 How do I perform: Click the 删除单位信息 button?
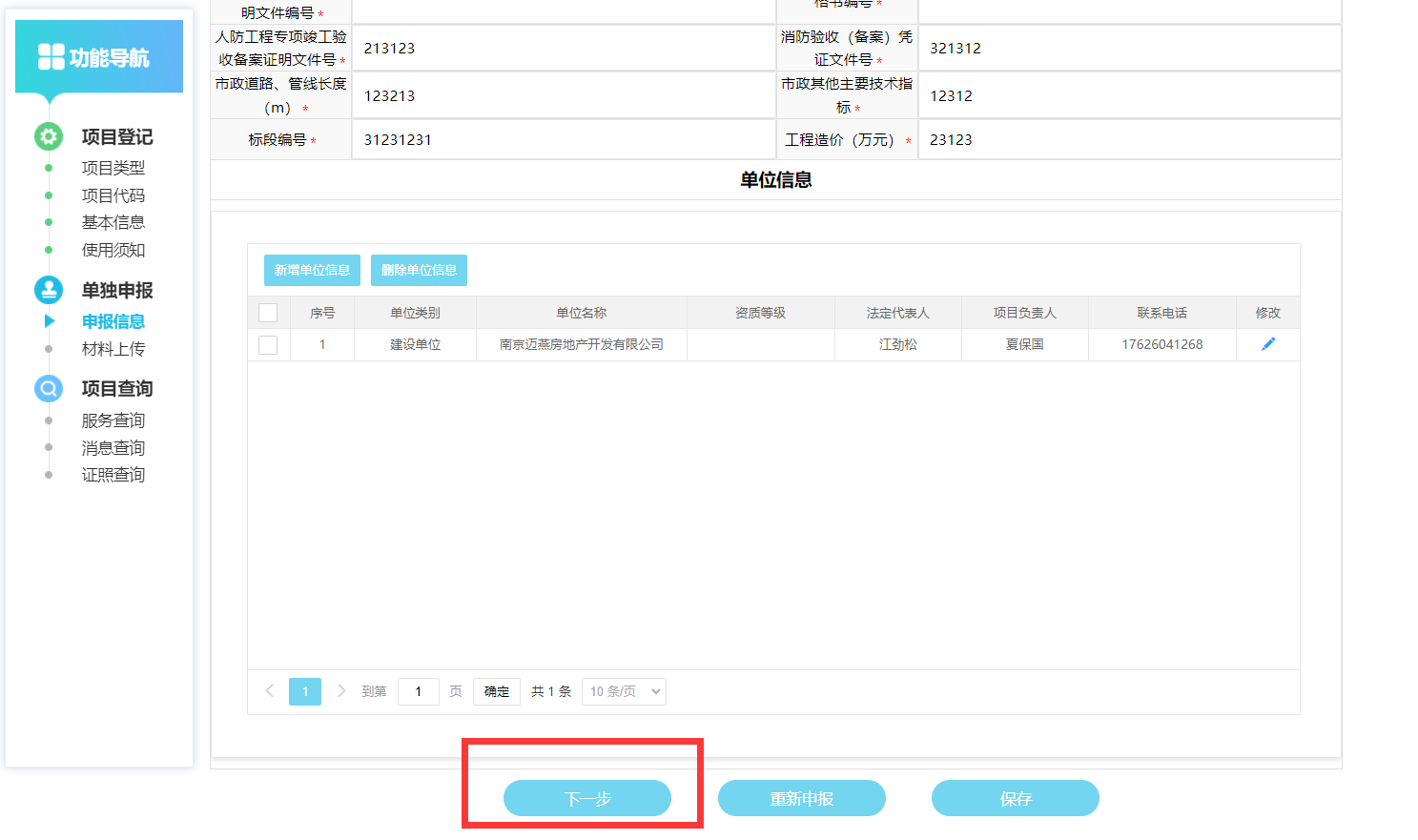(419, 270)
